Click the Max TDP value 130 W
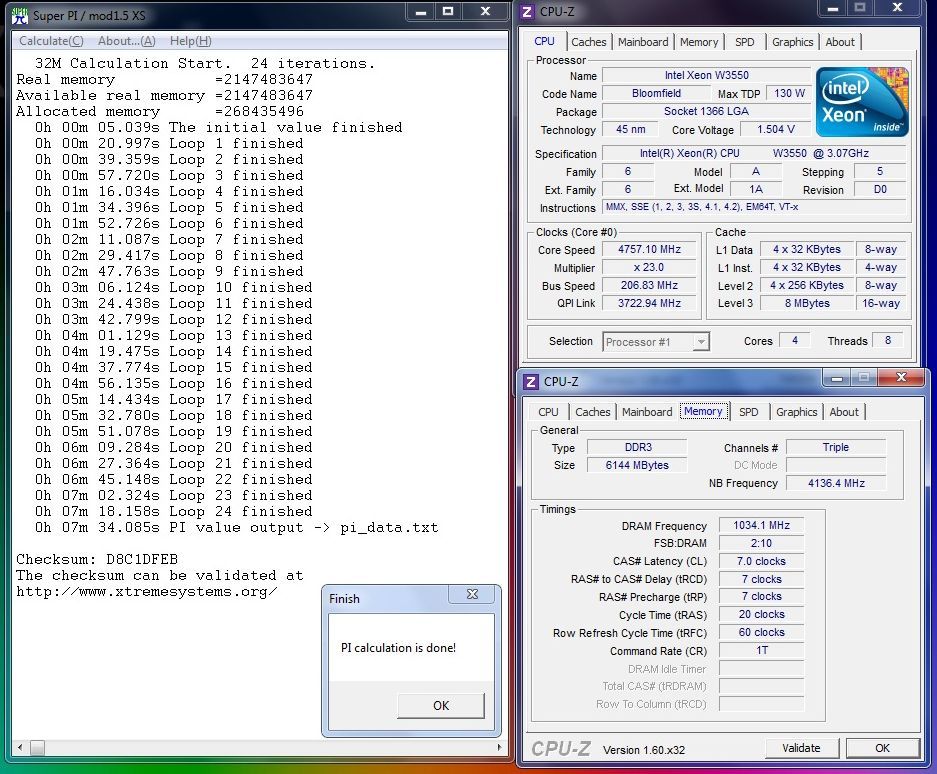Image resolution: width=937 pixels, height=774 pixels. pyautogui.click(x=789, y=93)
